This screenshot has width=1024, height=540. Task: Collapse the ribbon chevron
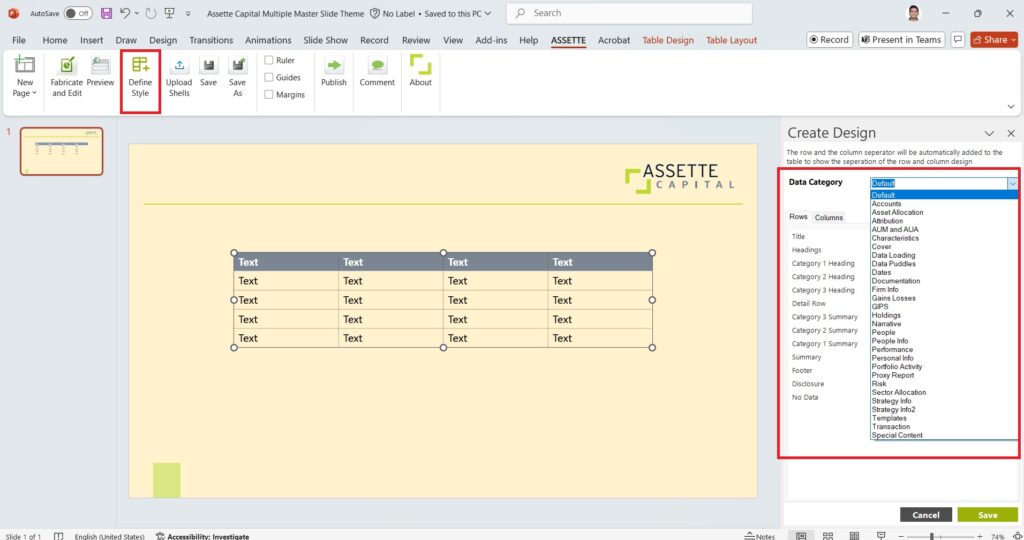pyautogui.click(x=1011, y=106)
